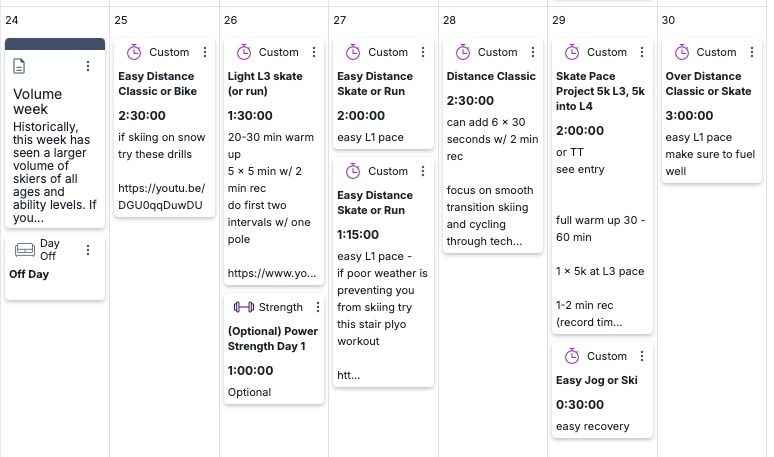774x457 pixels.
Task: Open more options on Easy Jog or Ski
Action: [642, 356]
